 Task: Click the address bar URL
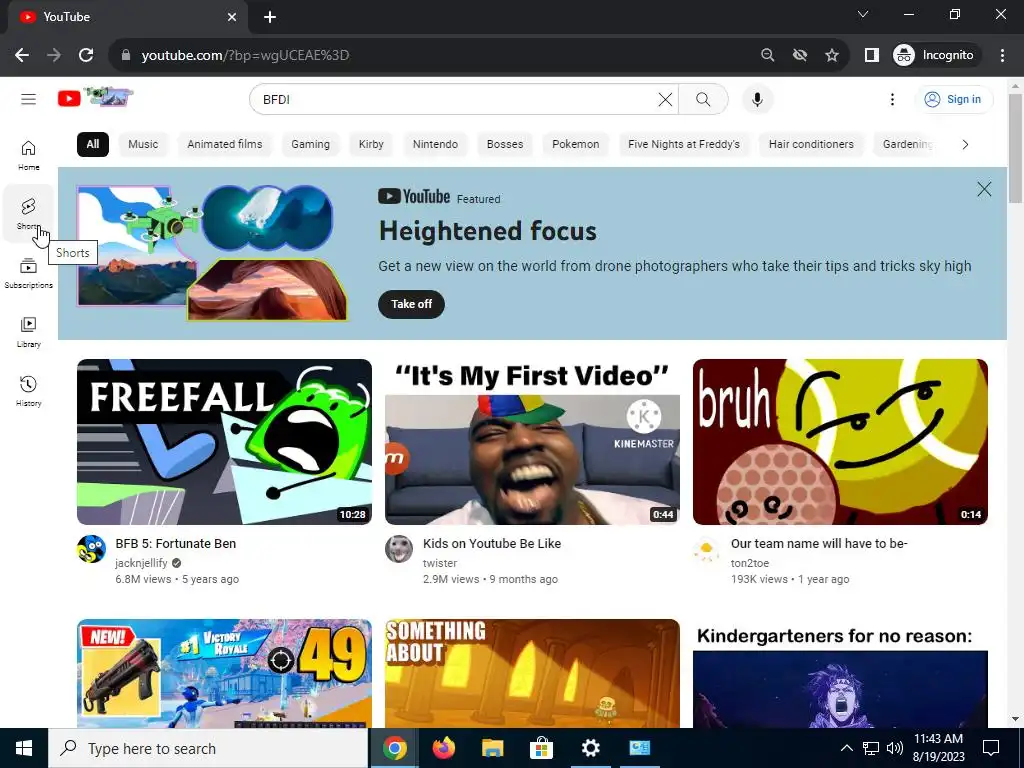click(246, 56)
